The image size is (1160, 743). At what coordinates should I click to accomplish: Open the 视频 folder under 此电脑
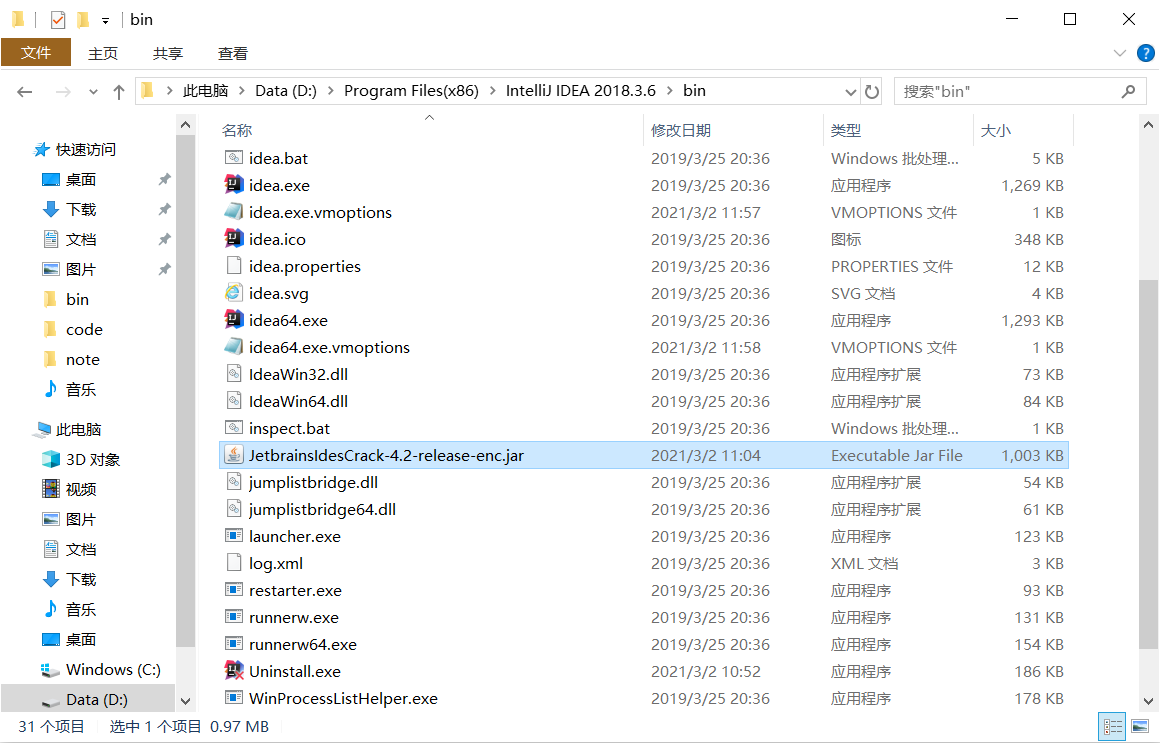81,489
